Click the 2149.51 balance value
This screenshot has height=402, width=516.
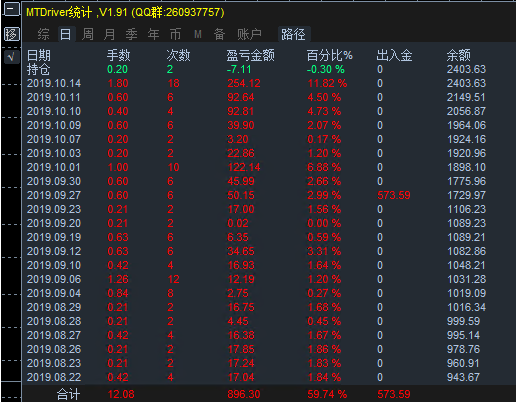pos(466,97)
